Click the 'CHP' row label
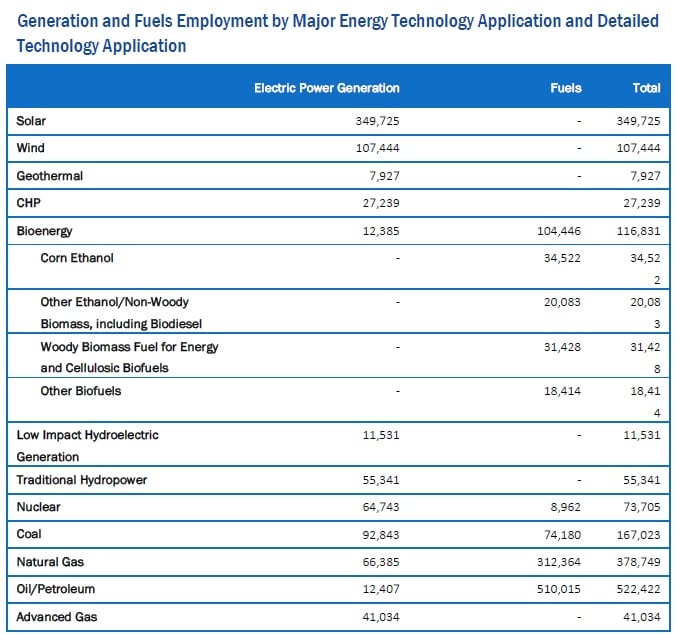Viewport: 677px width, 634px height. click(28, 203)
